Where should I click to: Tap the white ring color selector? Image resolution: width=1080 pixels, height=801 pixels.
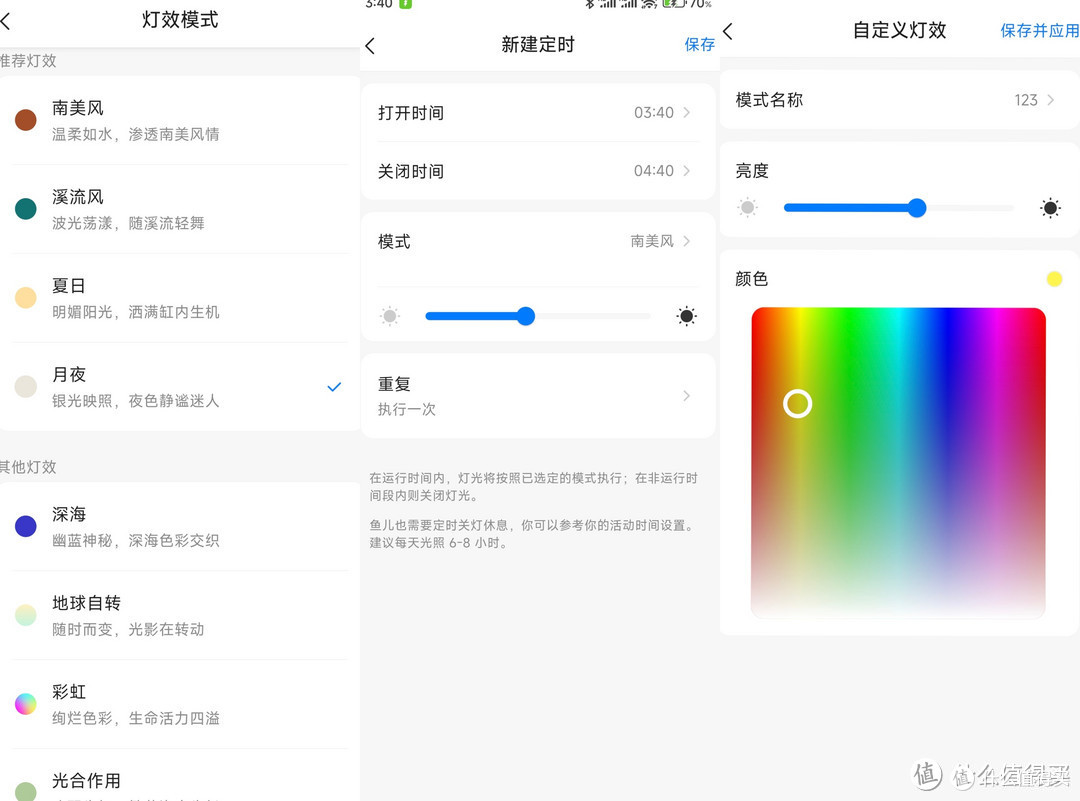(798, 404)
